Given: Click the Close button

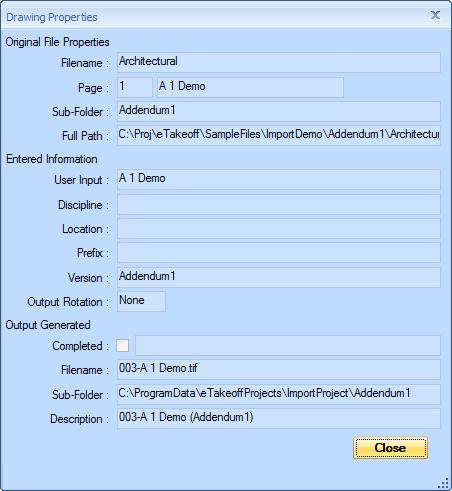Looking at the screenshot, I should (390, 448).
